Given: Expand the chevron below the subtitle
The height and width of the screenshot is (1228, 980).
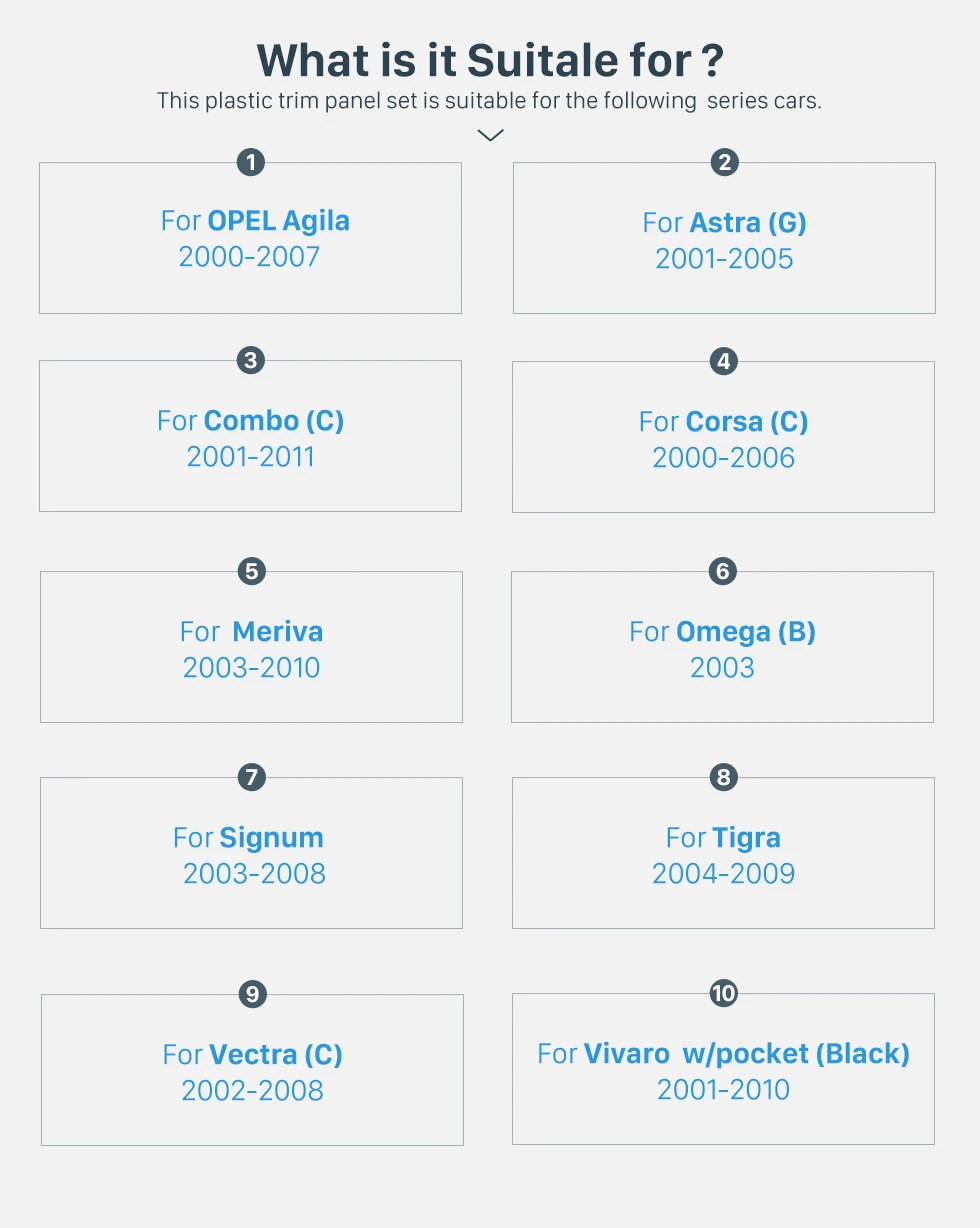Looking at the screenshot, I should pos(490,135).
